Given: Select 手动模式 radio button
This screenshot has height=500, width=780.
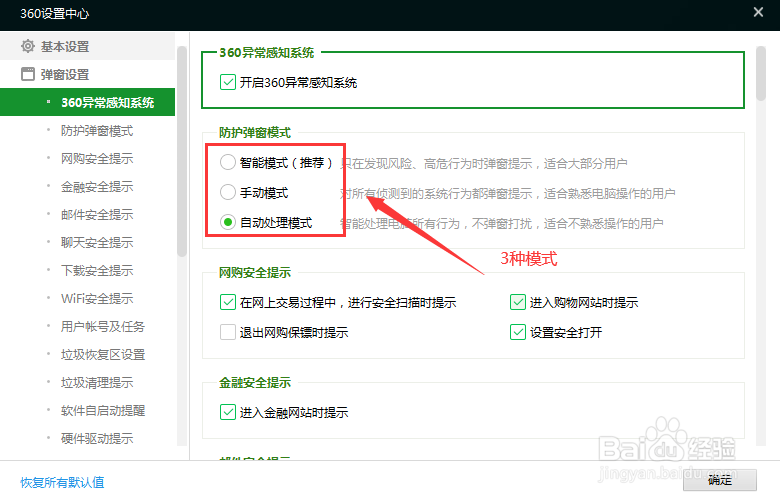Looking at the screenshot, I should [x=228, y=192].
